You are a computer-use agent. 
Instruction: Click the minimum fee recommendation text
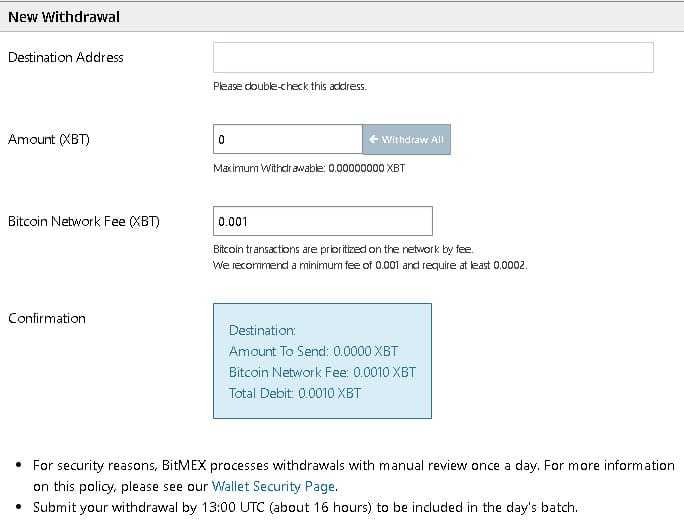pyautogui.click(x=369, y=265)
